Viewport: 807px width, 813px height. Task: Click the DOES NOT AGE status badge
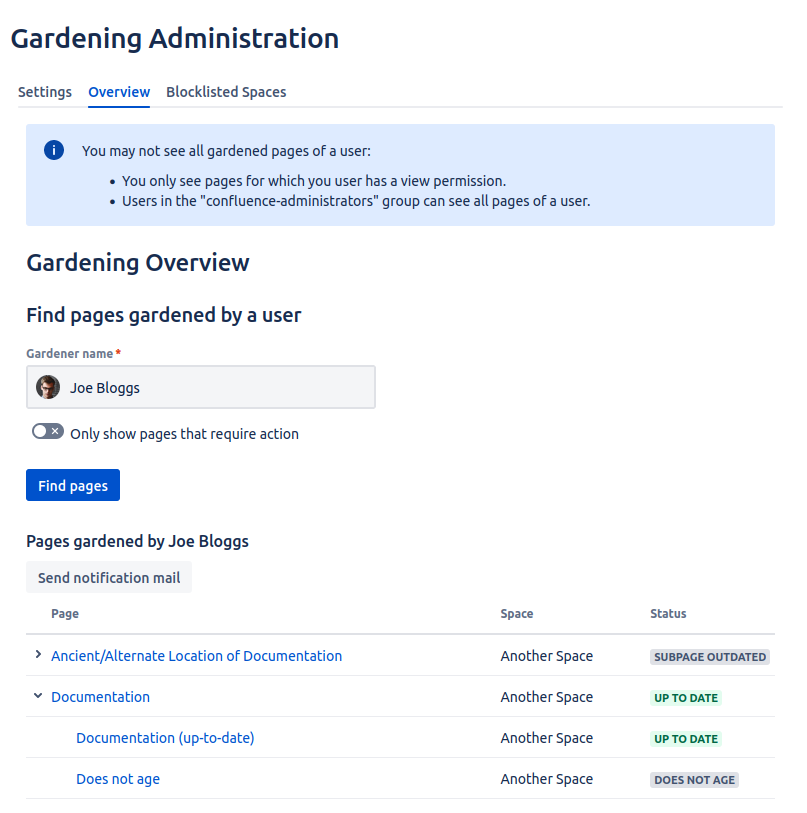pyautogui.click(x=694, y=780)
